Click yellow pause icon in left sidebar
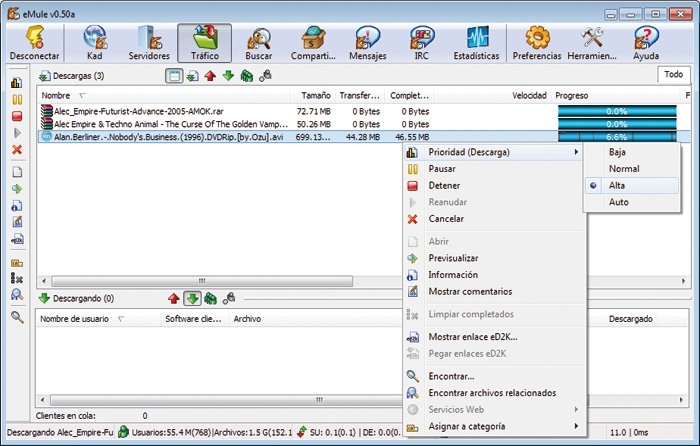The image size is (700, 446). (x=17, y=99)
